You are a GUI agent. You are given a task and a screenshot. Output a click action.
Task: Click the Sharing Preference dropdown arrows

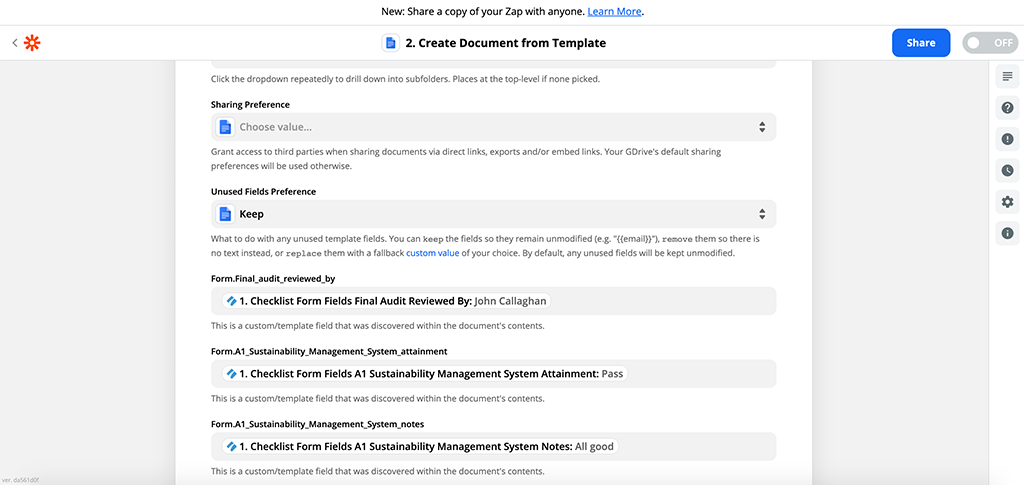coord(761,127)
